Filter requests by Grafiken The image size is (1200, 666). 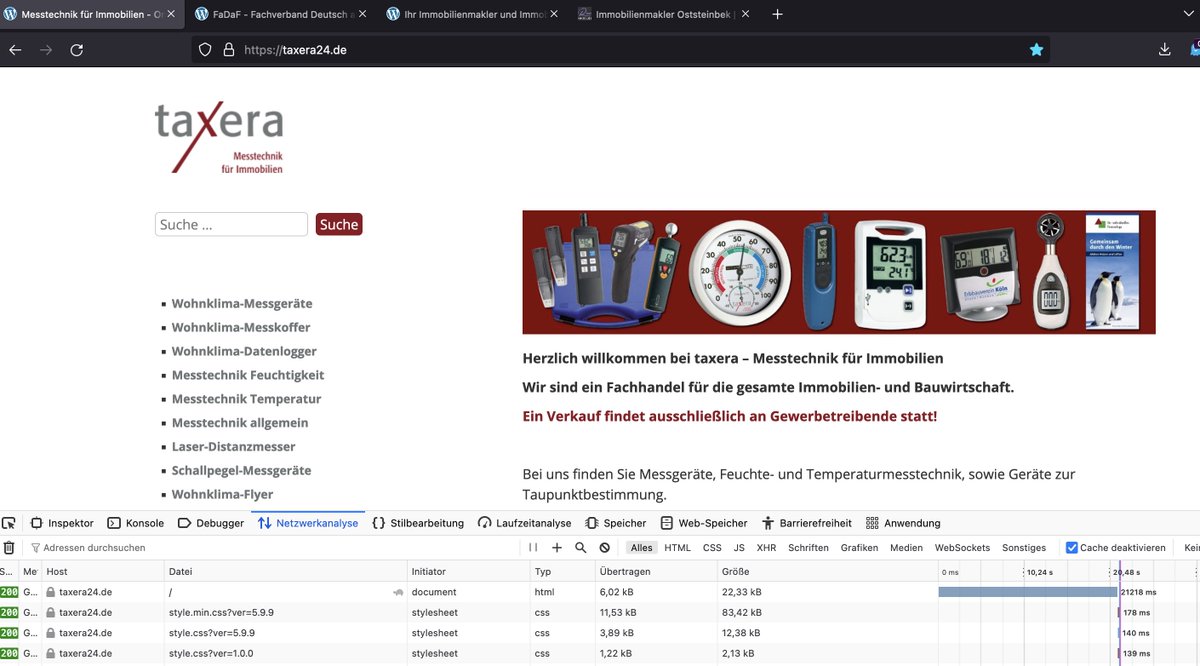(x=859, y=548)
